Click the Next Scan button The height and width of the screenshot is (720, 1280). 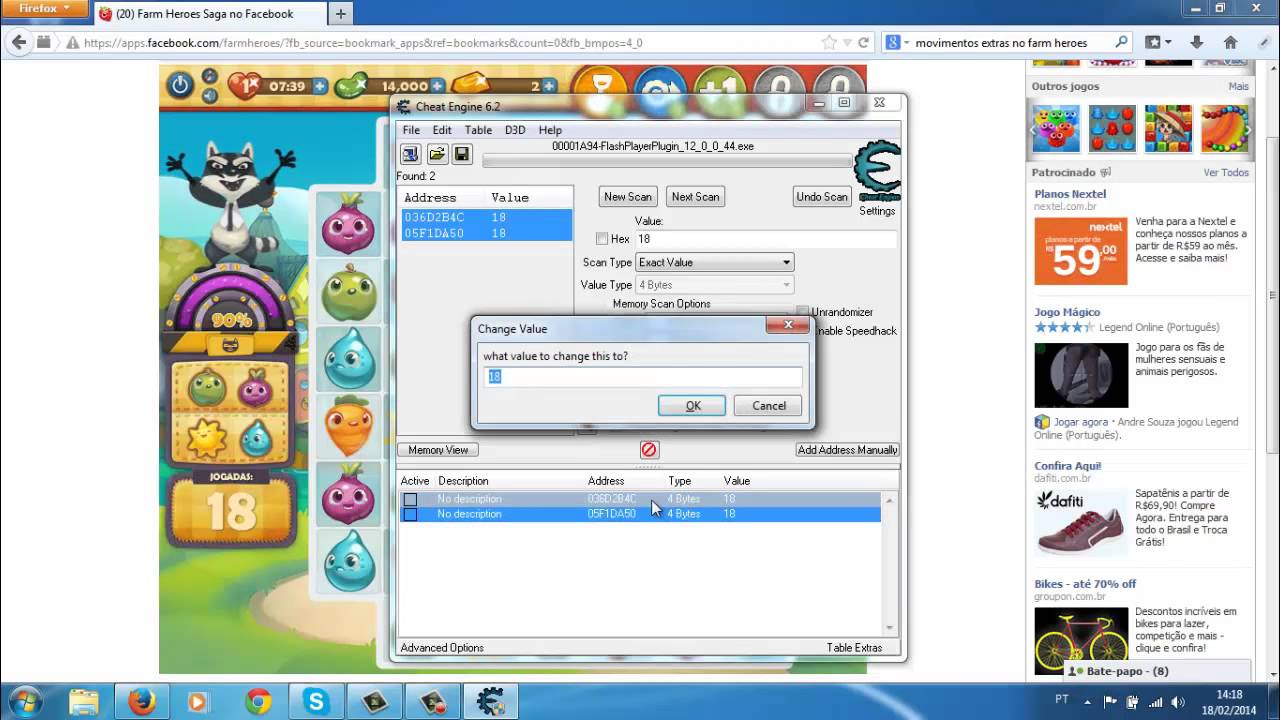click(x=695, y=197)
